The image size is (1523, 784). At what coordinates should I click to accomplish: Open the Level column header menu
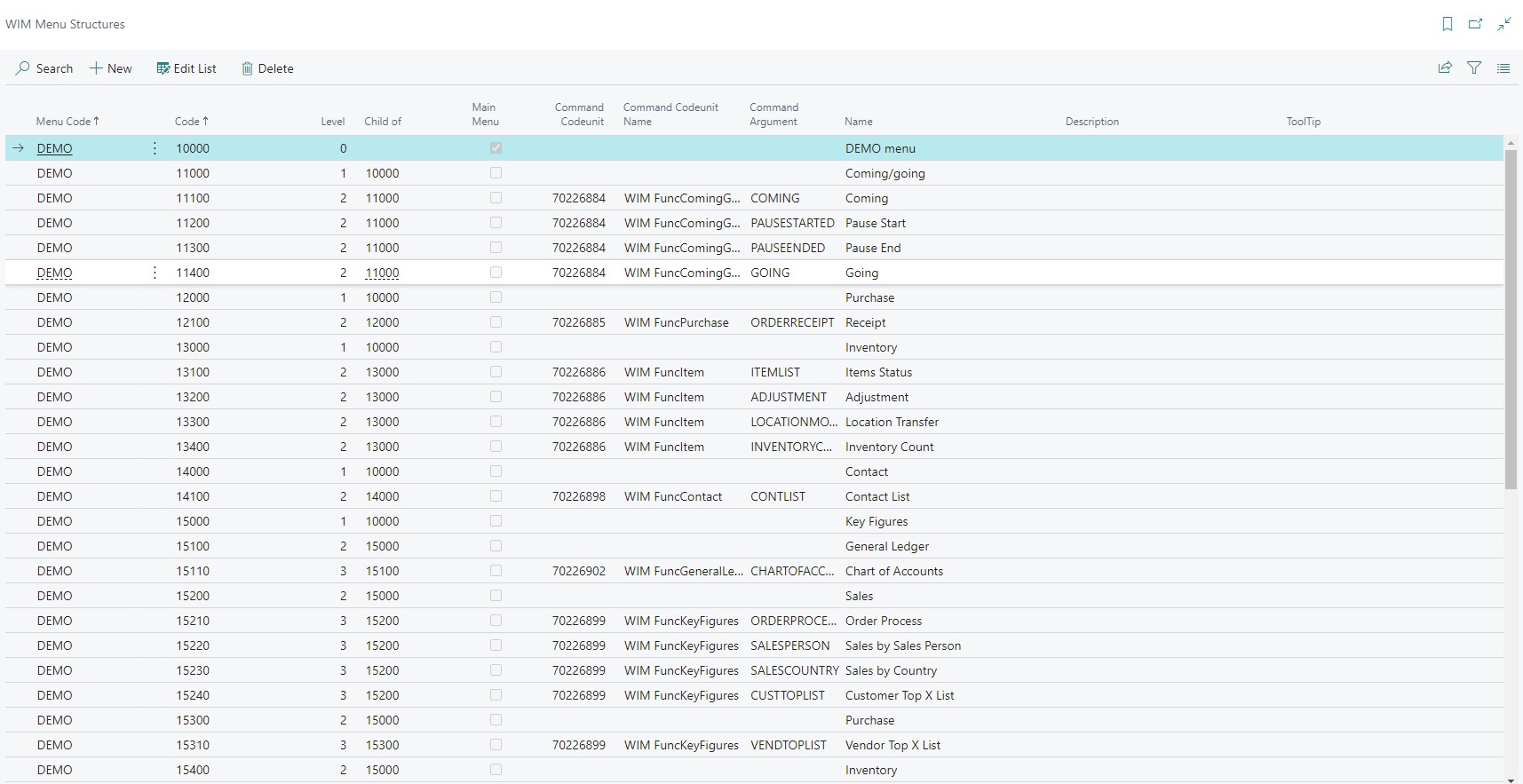point(332,122)
